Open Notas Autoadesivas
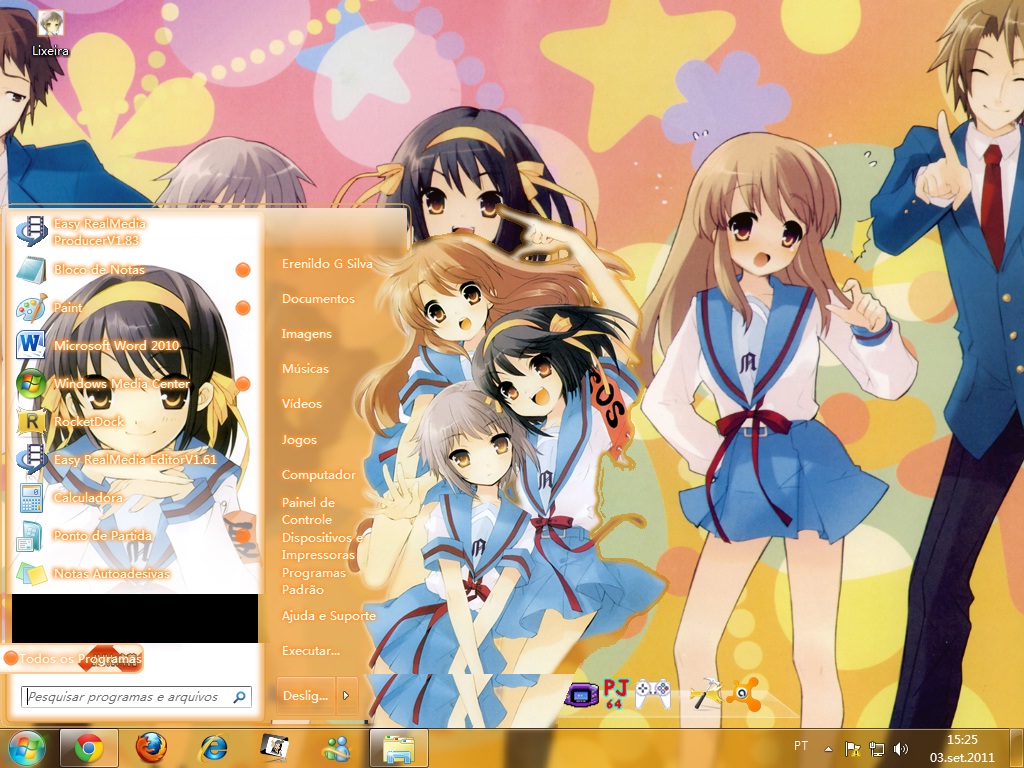The width and height of the screenshot is (1024, 768). click(106, 573)
